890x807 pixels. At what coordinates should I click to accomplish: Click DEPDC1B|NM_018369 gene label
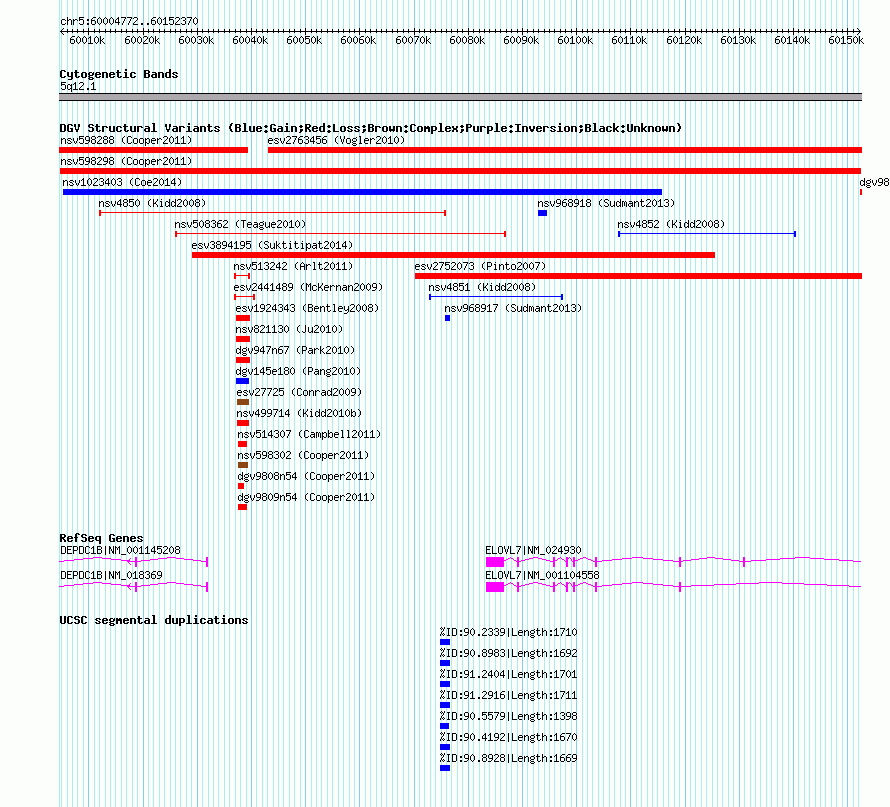(x=111, y=575)
